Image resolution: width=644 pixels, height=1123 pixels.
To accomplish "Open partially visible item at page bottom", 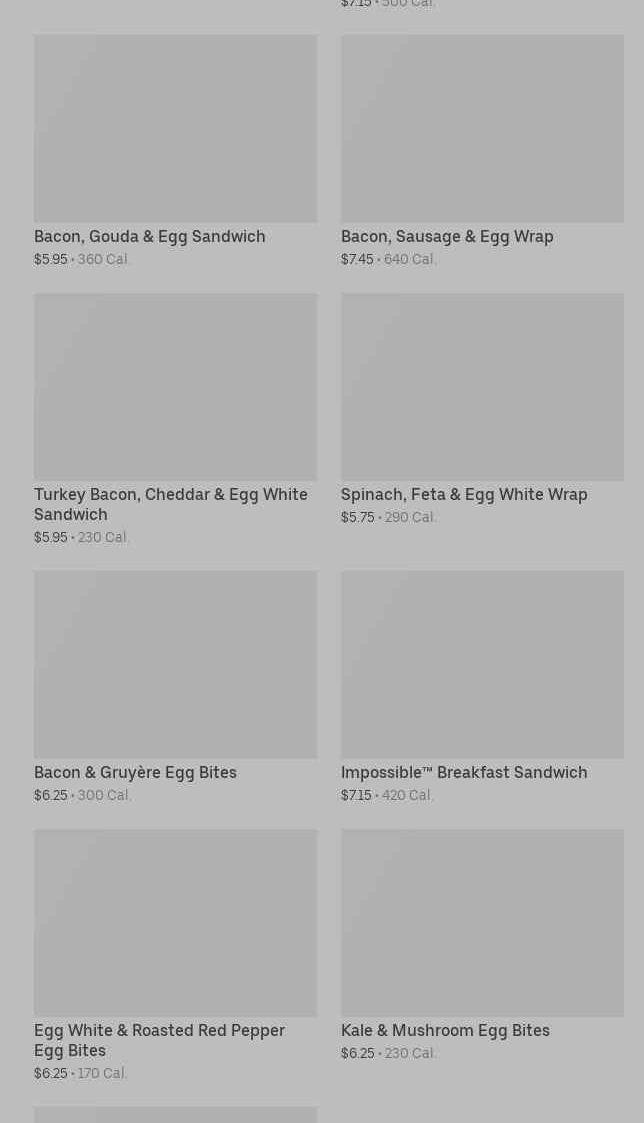I will [175, 1114].
